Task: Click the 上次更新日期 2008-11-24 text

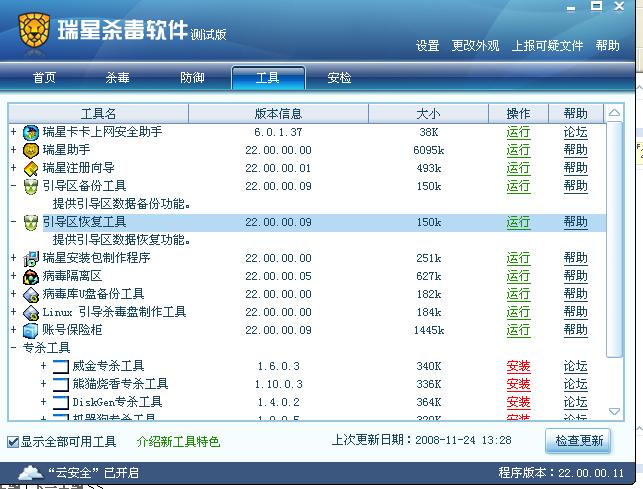Action: point(422,440)
